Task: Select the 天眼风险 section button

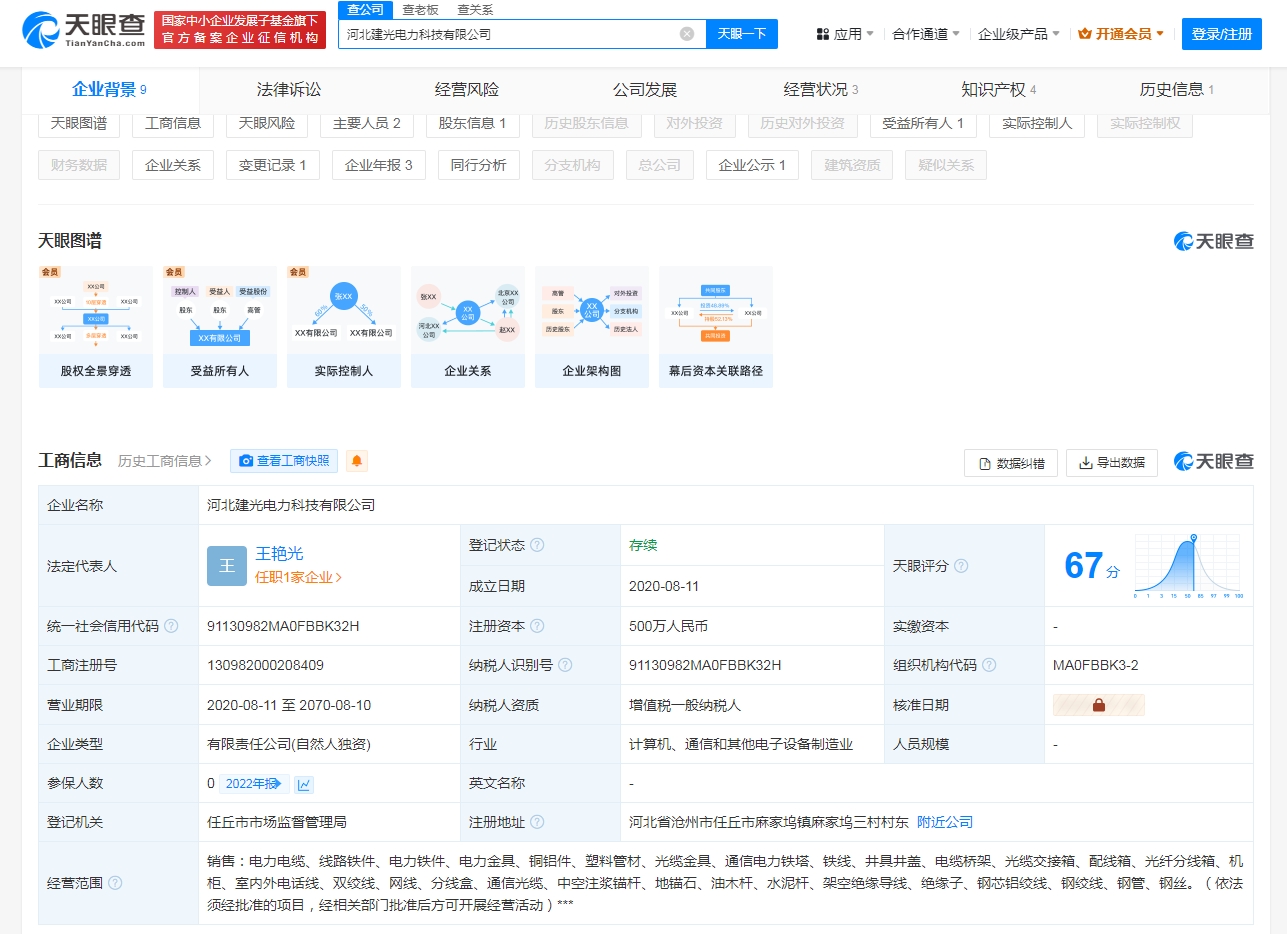Action: coord(267,123)
